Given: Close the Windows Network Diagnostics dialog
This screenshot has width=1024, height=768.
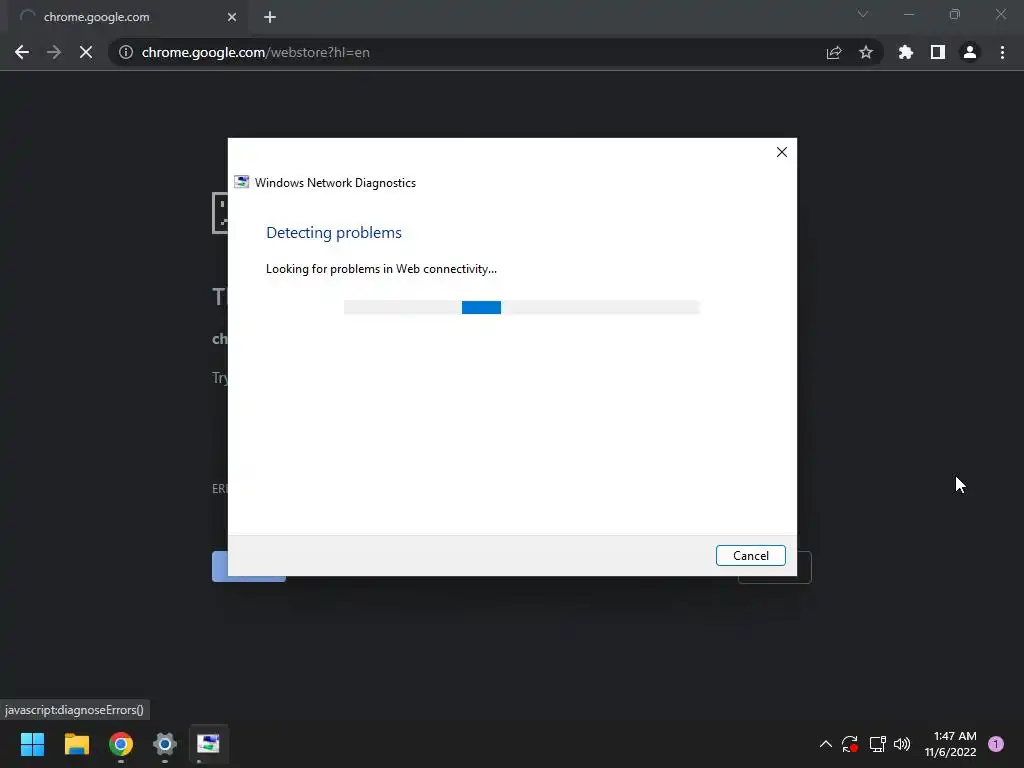Looking at the screenshot, I should [x=782, y=152].
